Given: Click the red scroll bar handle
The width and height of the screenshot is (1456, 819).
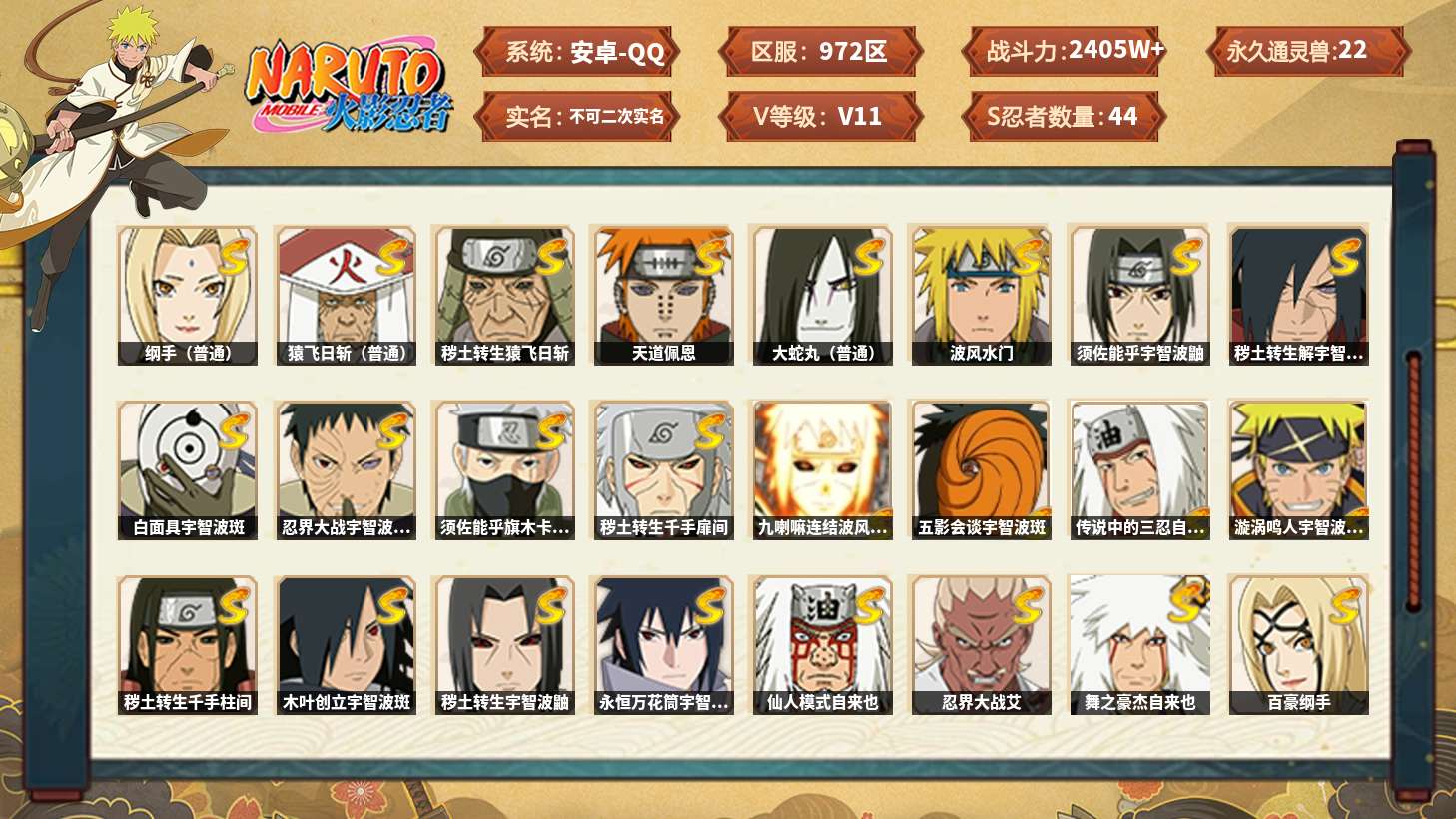Looking at the screenshot, I should (1413, 481).
